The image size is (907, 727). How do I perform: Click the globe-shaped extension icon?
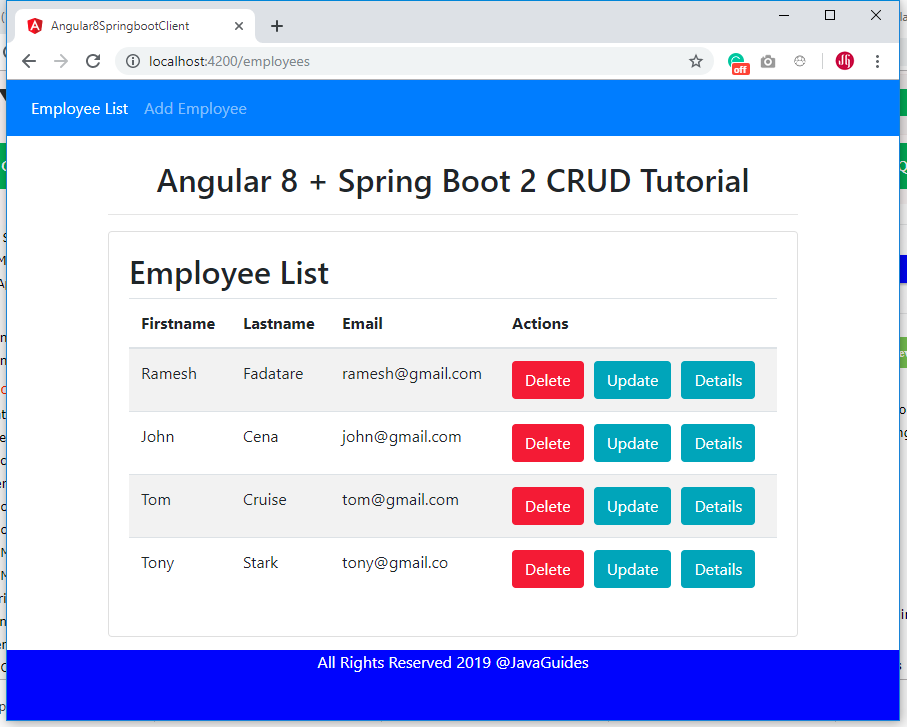[799, 61]
